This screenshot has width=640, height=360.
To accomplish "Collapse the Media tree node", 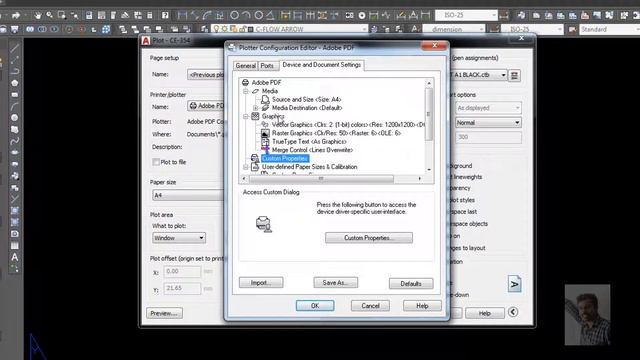I will click(x=246, y=91).
